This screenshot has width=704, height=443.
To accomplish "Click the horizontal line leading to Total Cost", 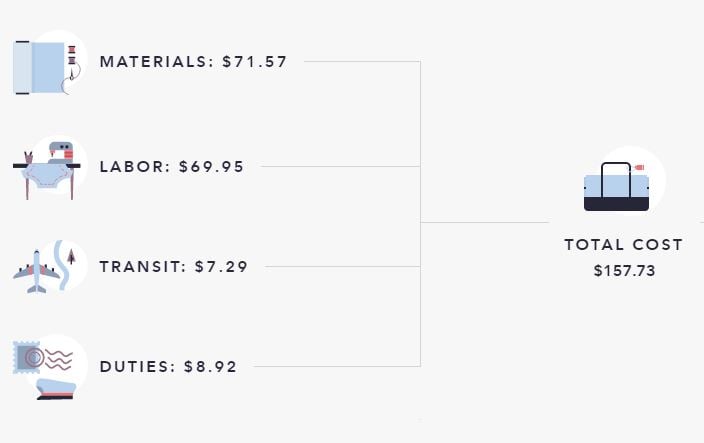I will click(484, 222).
